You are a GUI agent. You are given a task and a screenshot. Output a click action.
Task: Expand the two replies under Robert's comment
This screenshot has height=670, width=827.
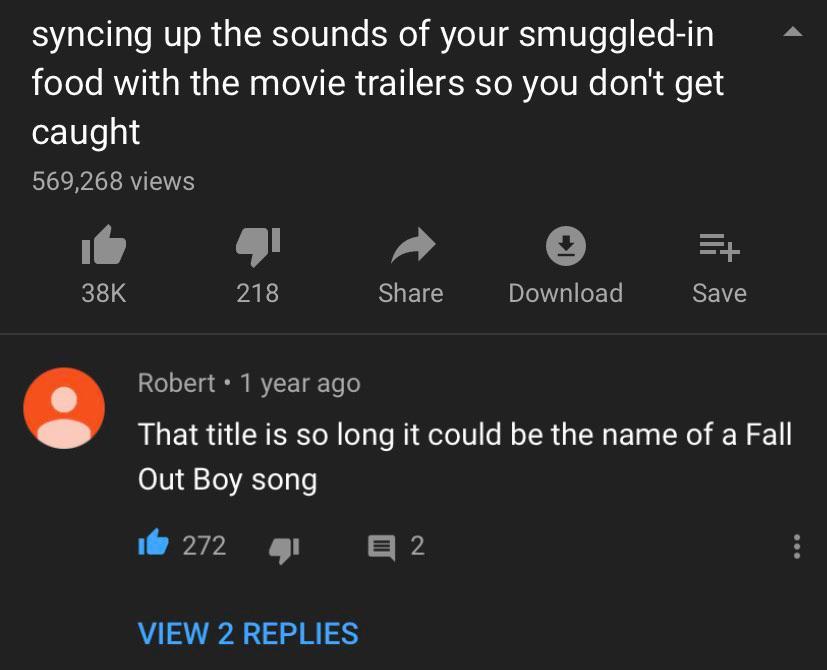pyautogui.click(x=247, y=634)
